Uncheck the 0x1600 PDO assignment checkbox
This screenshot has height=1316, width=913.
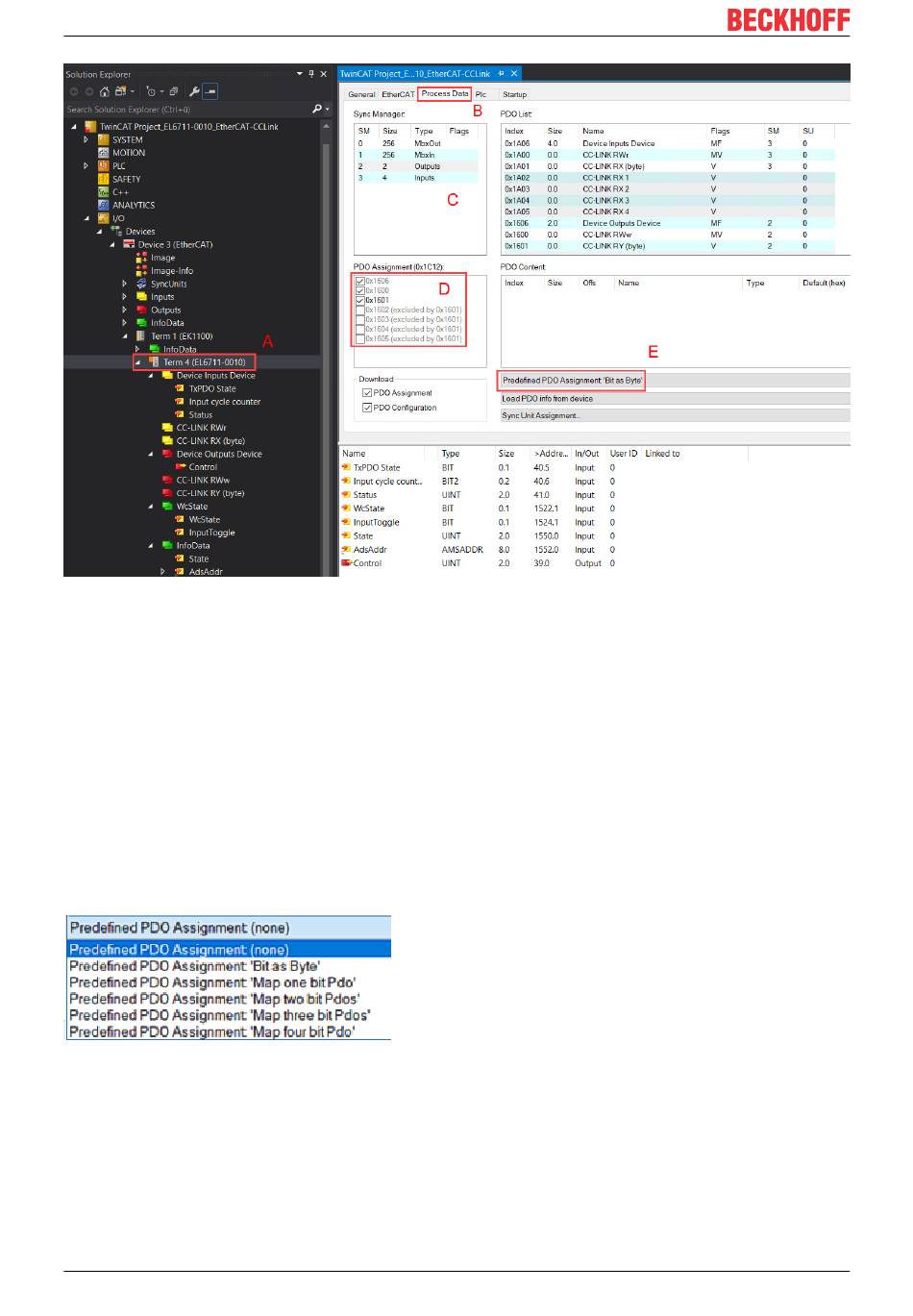click(x=360, y=290)
